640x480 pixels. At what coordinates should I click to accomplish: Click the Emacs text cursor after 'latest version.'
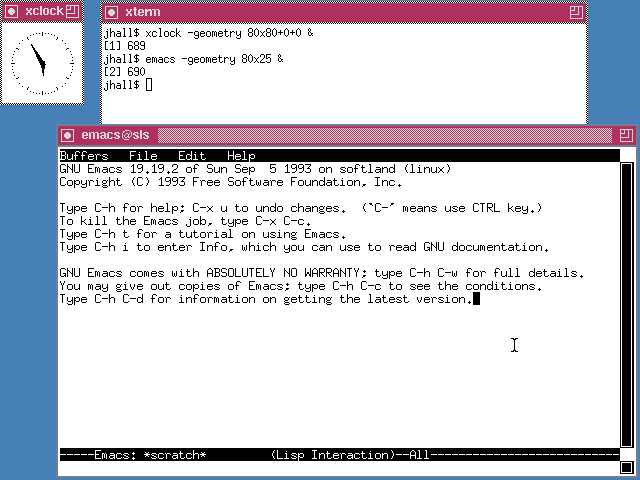point(477,299)
